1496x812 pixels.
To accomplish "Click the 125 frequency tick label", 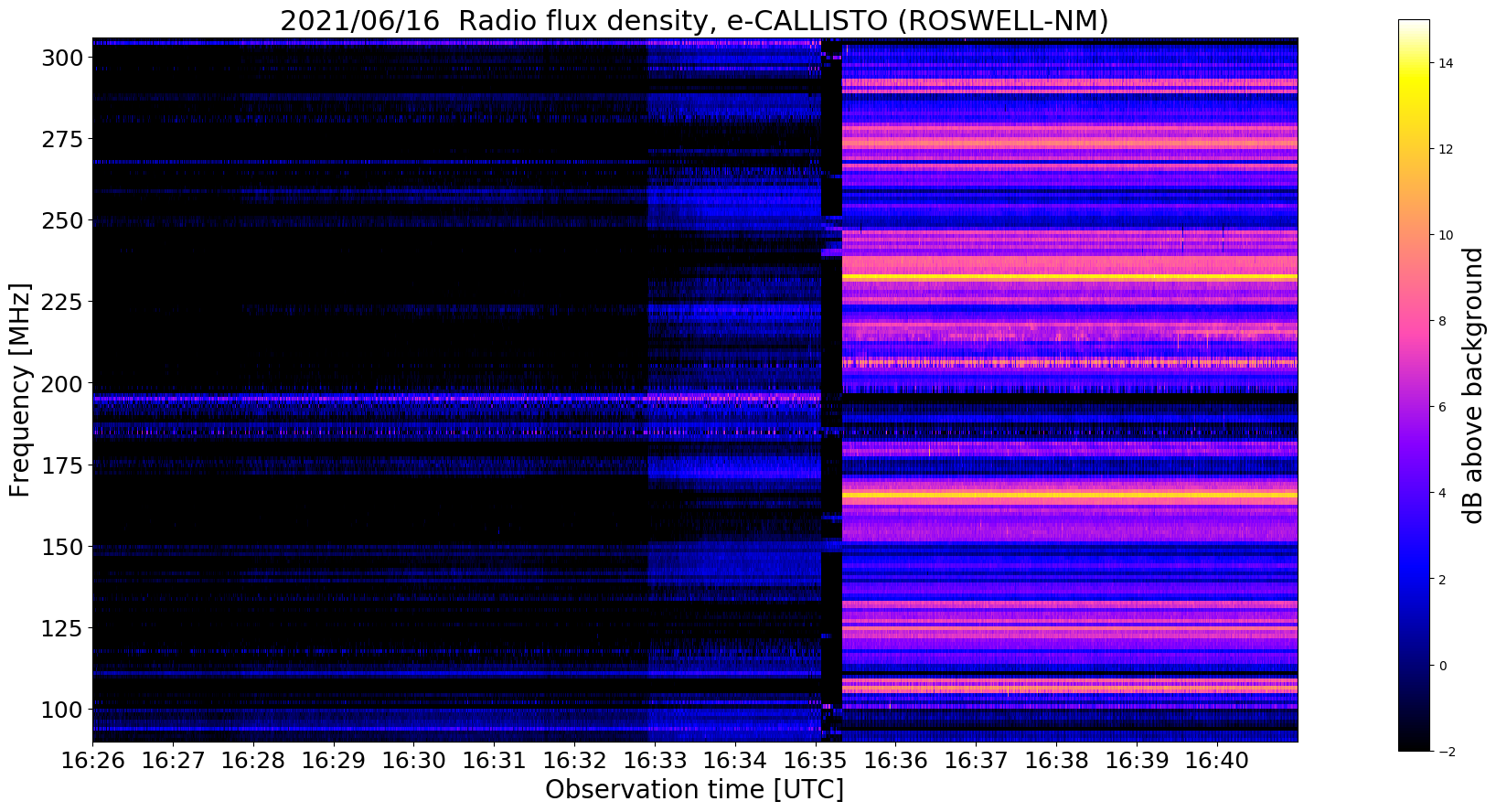I will pyautogui.click(x=63, y=629).
